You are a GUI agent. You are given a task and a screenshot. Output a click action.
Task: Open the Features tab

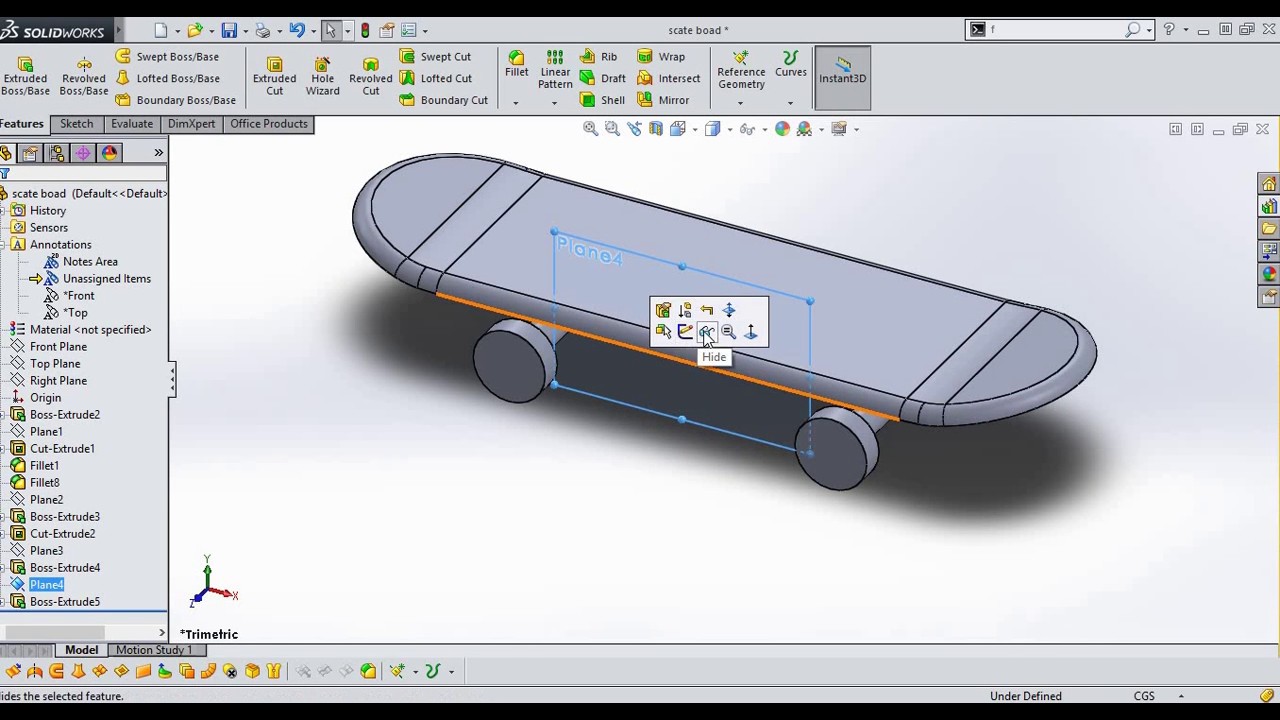[x=22, y=124]
